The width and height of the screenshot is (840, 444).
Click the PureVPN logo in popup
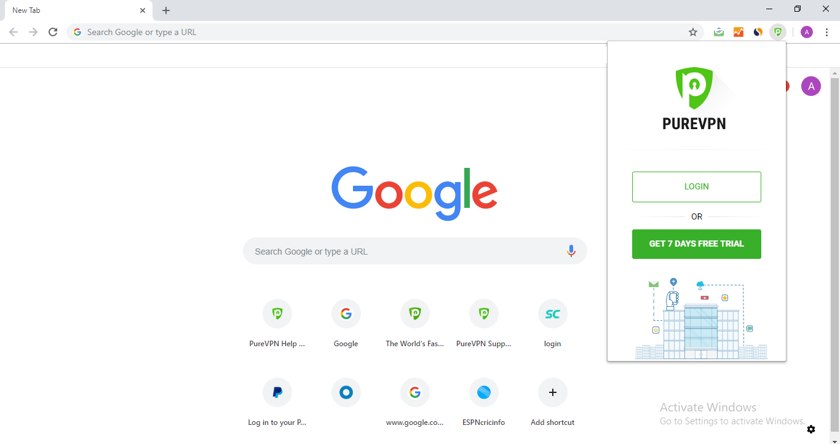[x=694, y=99]
